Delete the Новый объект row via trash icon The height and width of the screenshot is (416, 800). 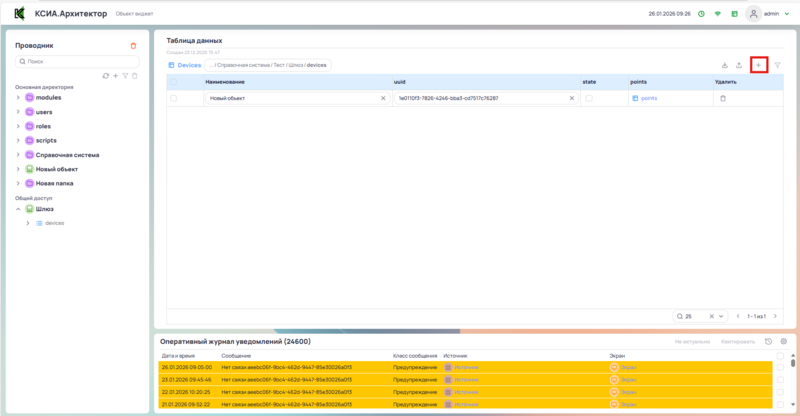(723, 99)
